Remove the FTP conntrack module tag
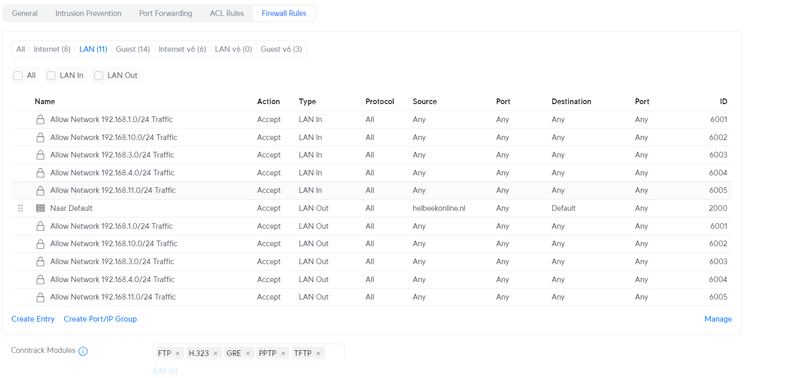This screenshot has height=378, width=800. pos(177,353)
